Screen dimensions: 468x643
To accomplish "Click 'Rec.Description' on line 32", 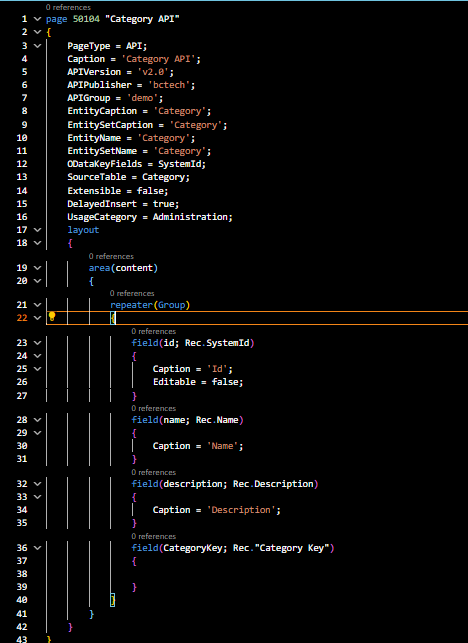I will (x=273, y=484).
